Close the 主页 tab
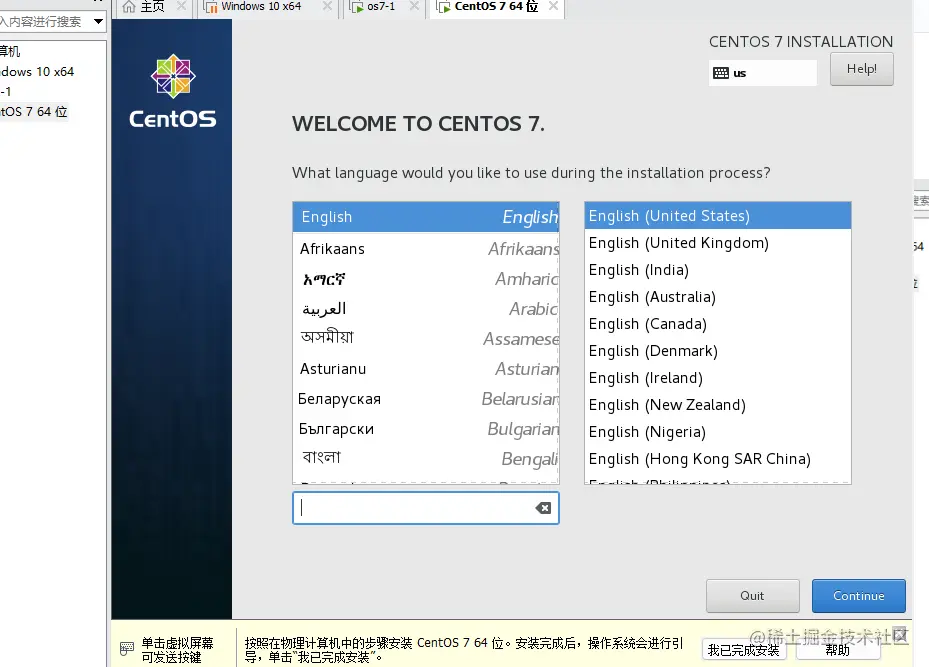The image size is (929, 667). tap(181, 6)
